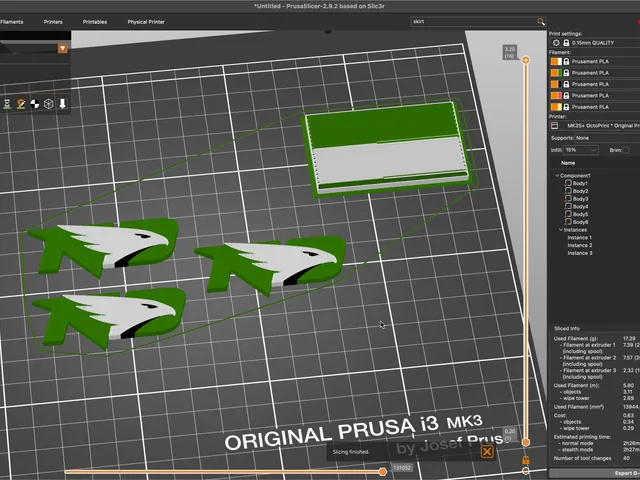Switch to the Printers tab

(x=53, y=22)
